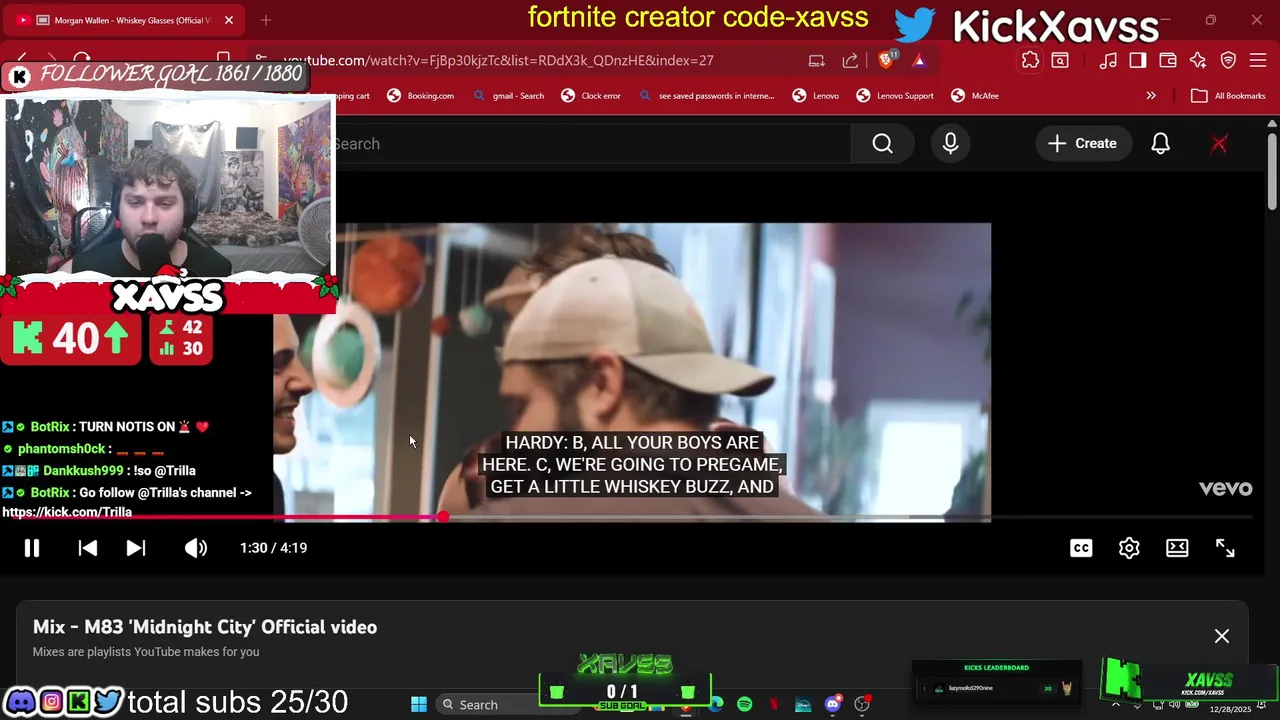
Task: Open the kick.com/Trilla link in chat
Action: [x=67, y=512]
